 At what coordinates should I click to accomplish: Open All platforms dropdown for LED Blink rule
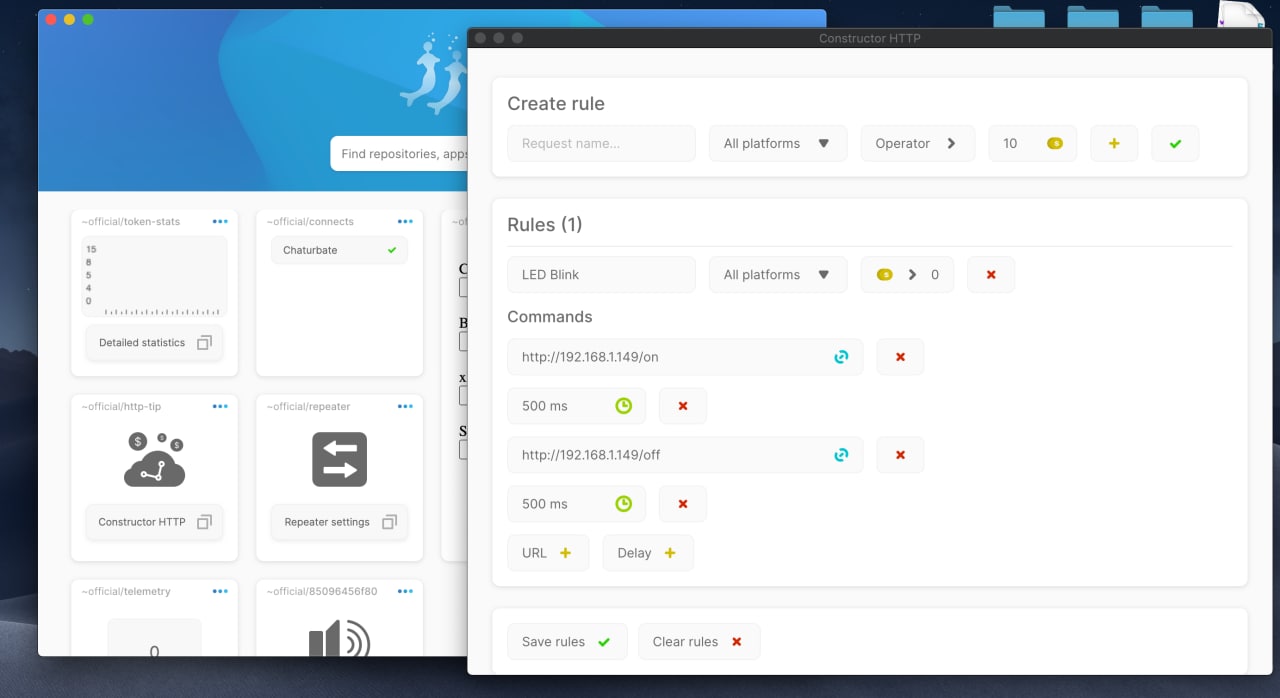[x=777, y=274]
